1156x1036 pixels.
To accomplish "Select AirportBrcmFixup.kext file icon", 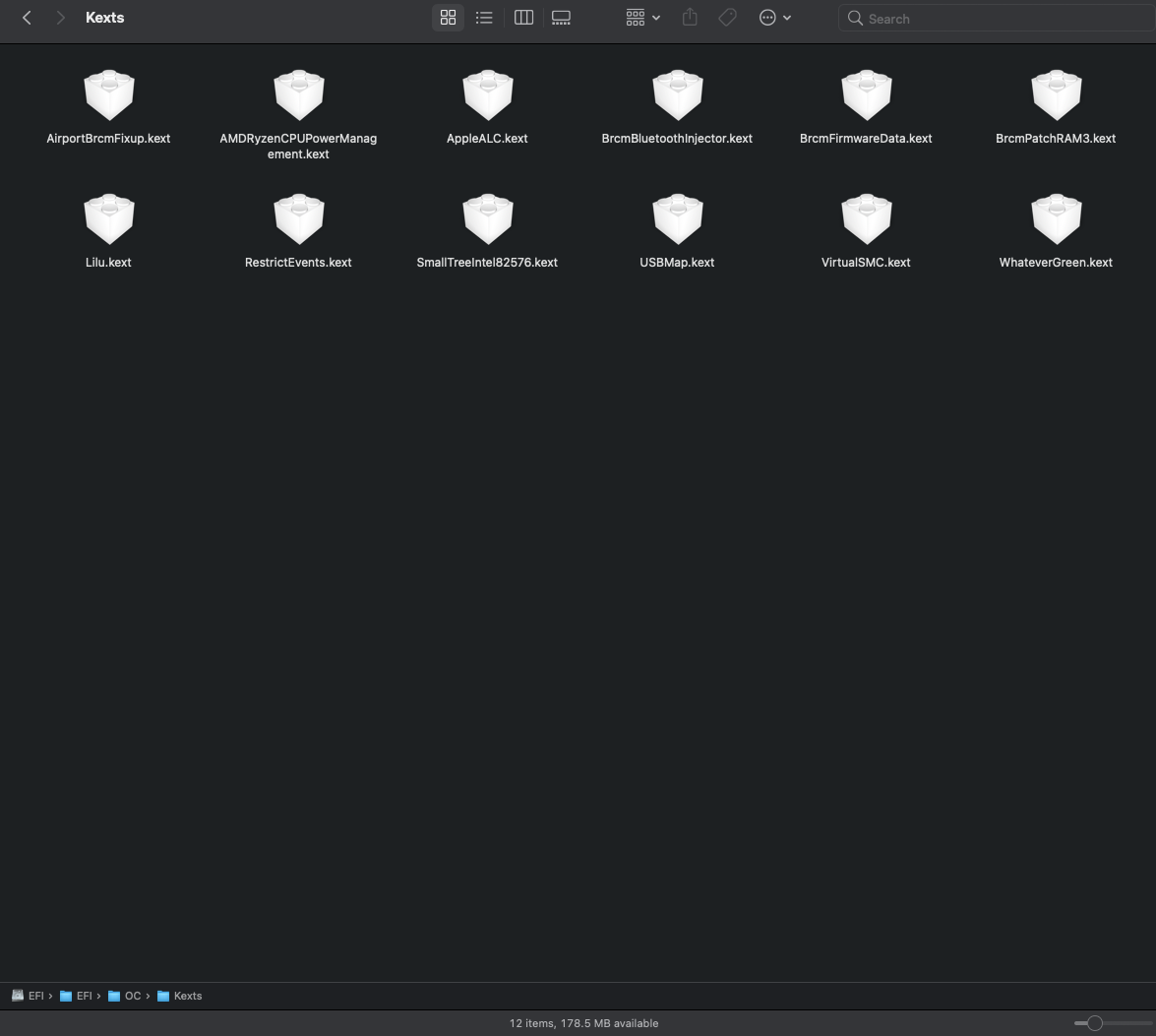I will click(108, 95).
